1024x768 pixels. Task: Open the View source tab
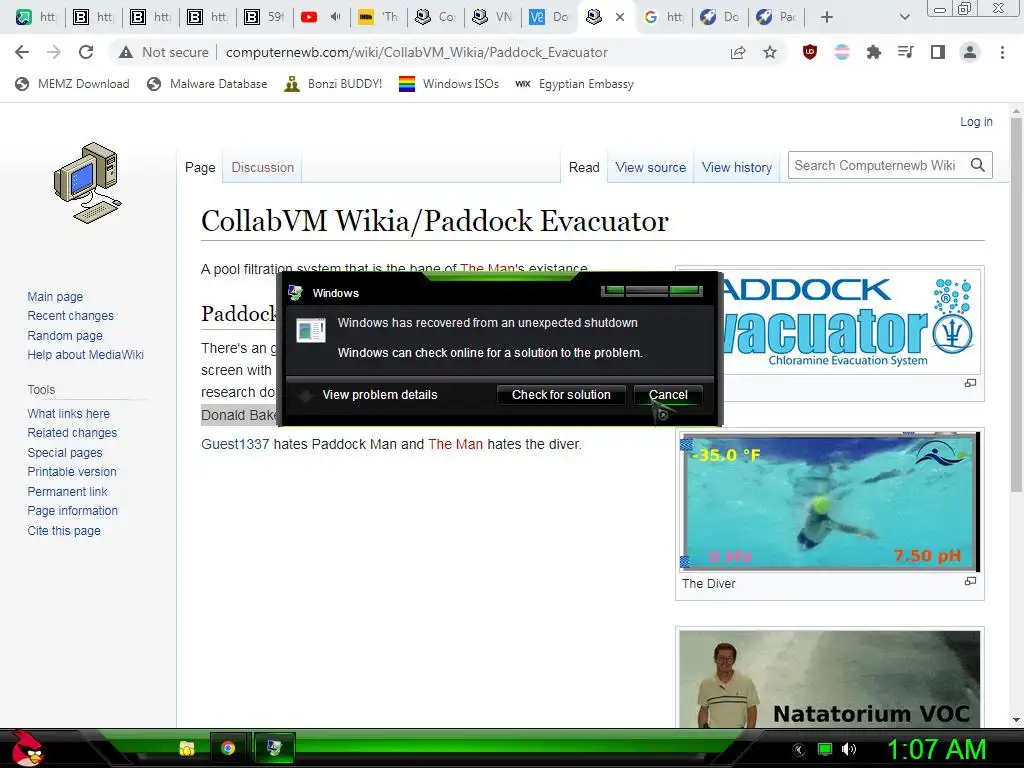(x=650, y=167)
